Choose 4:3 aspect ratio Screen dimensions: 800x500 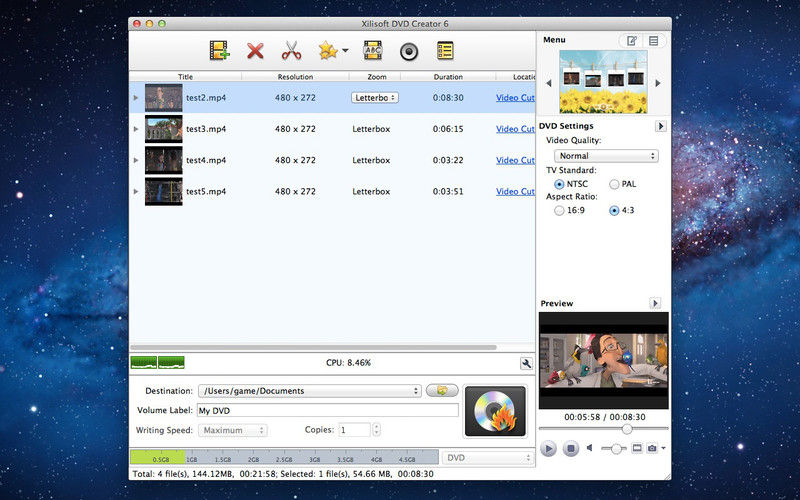(614, 210)
